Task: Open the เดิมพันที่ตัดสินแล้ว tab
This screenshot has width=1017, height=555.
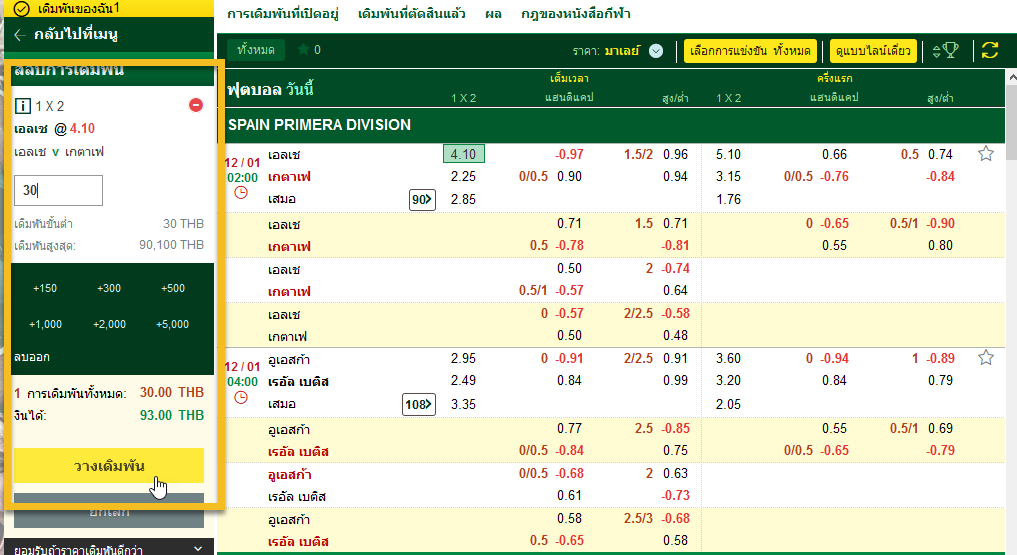Action: [411, 15]
